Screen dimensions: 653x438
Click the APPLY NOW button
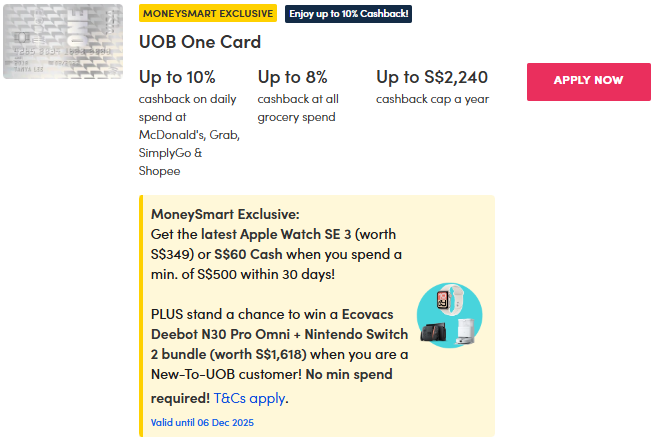[588, 81]
